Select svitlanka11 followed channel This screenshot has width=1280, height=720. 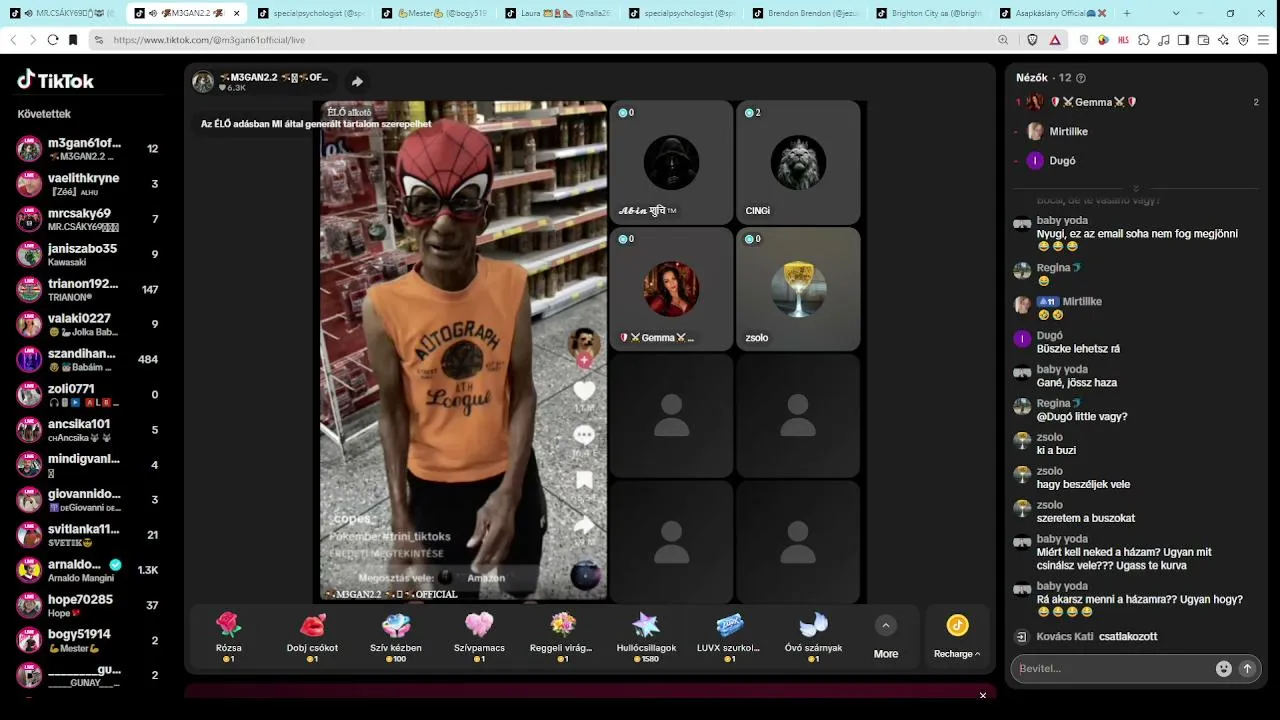(88, 535)
